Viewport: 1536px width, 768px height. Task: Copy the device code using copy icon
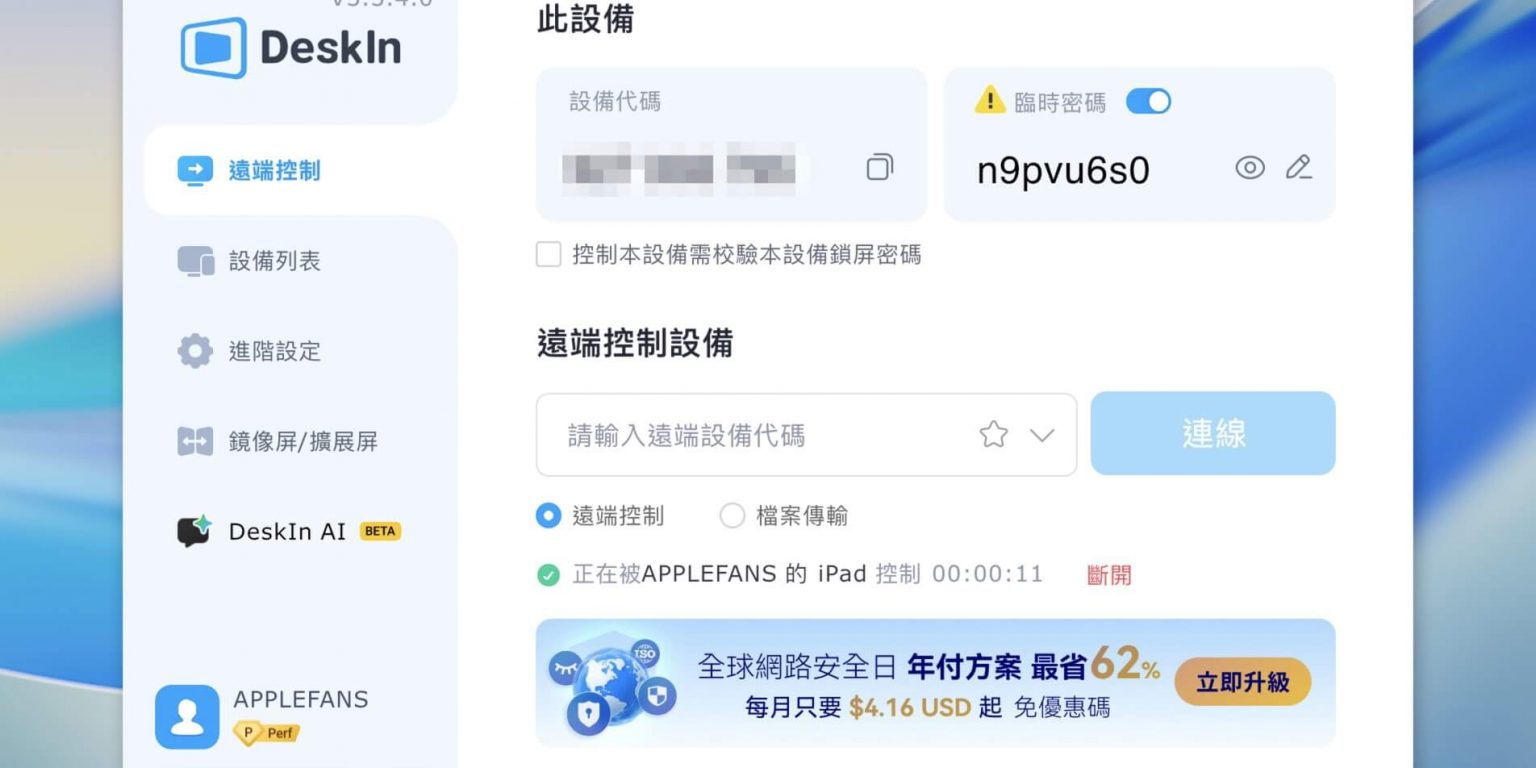click(879, 167)
